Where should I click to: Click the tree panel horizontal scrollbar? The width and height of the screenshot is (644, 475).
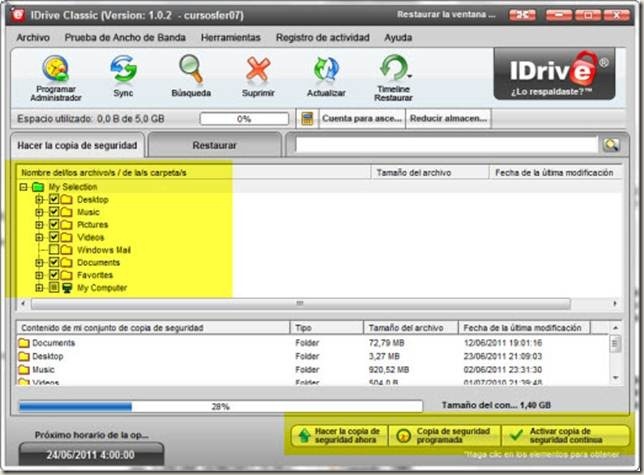(x=301, y=304)
